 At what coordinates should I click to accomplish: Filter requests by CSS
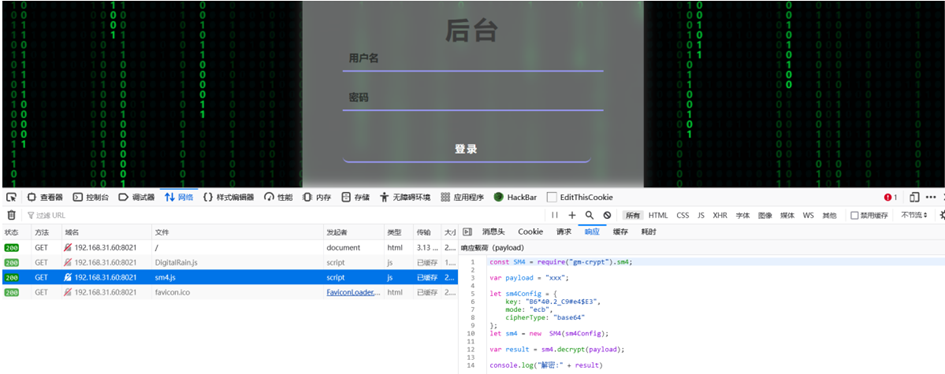682,215
